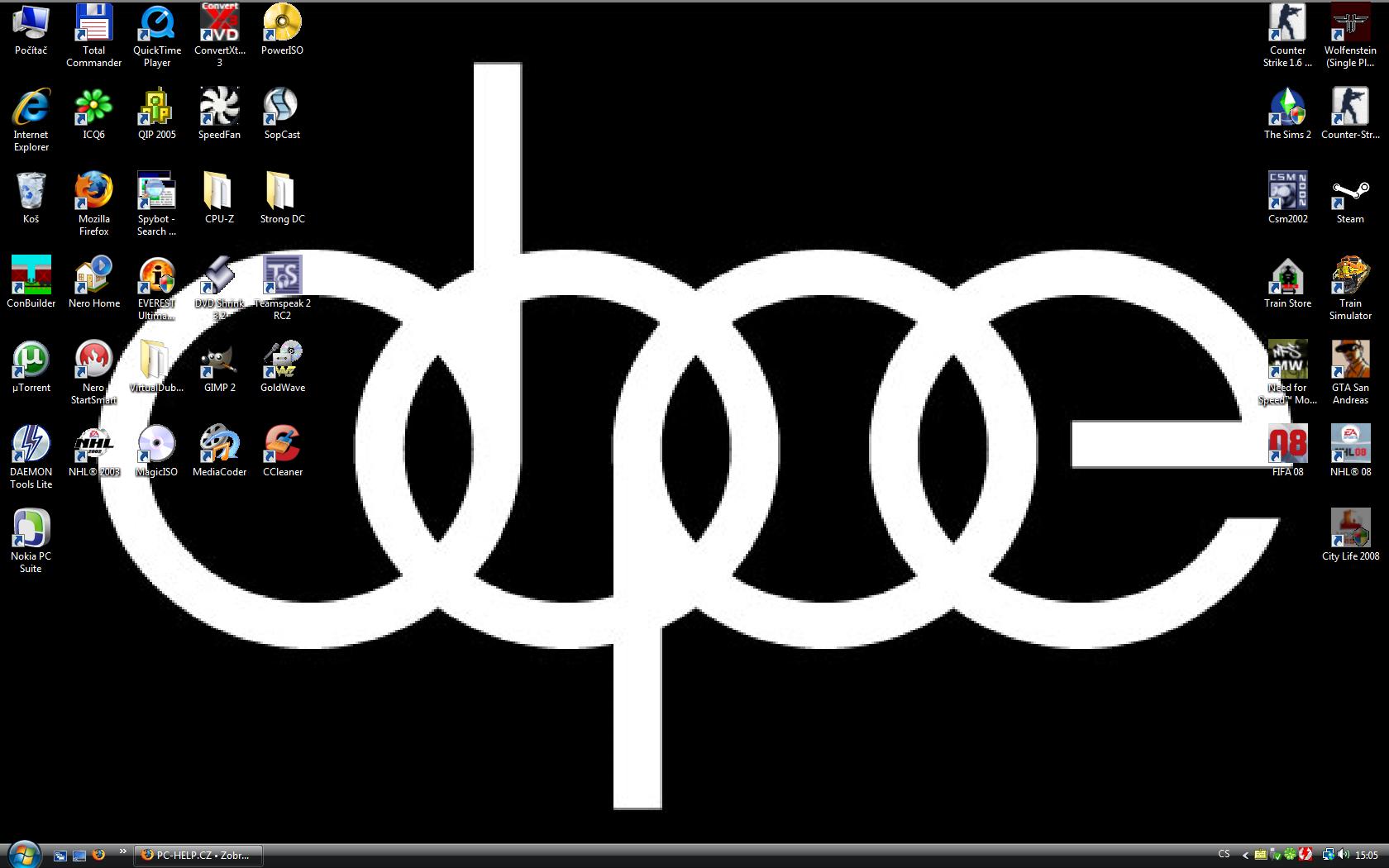The width and height of the screenshot is (1389, 868).
Task: Open the Počítač desktop icon
Action: tap(31, 31)
